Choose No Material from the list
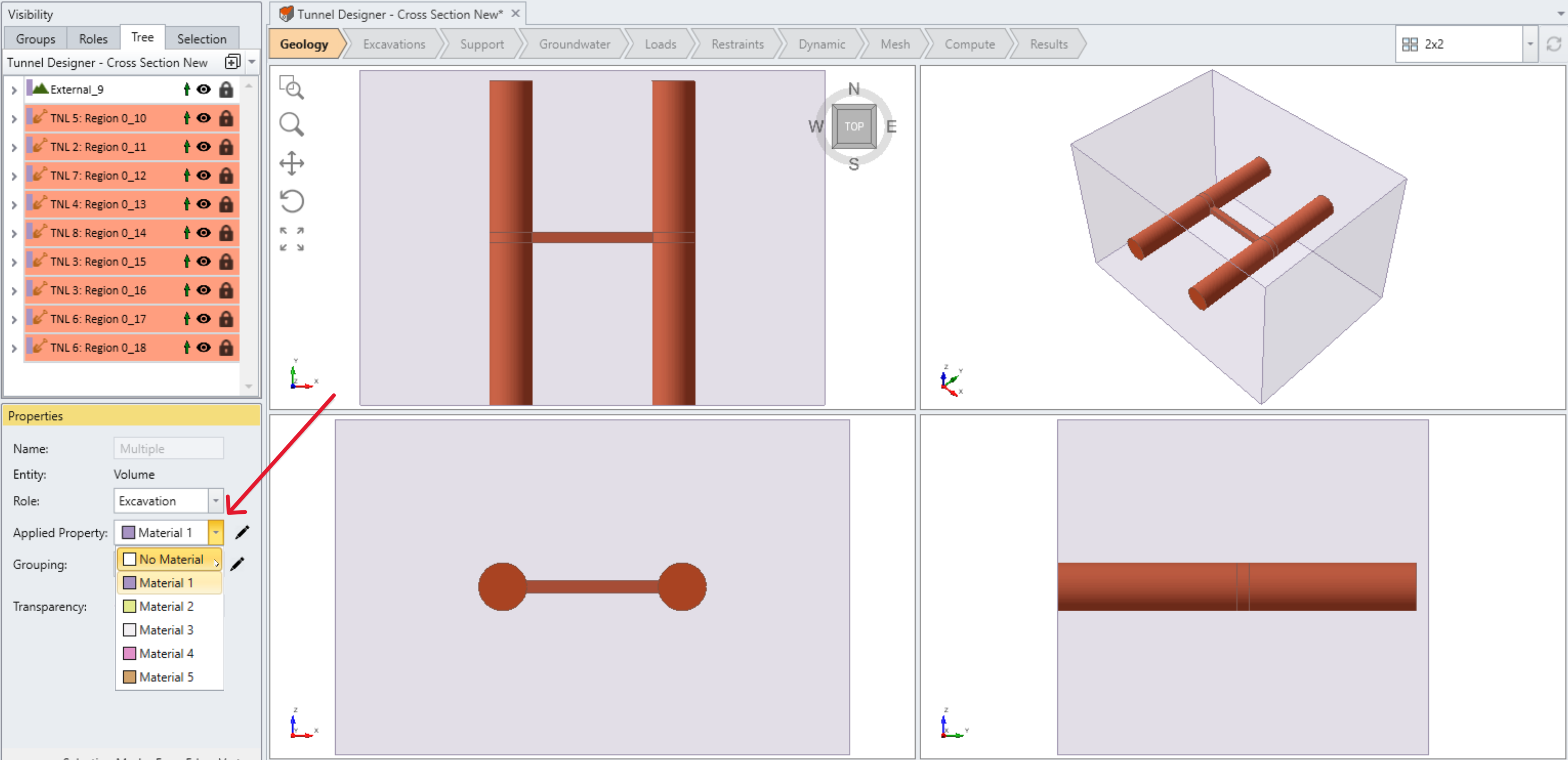 [x=169, y=559]
